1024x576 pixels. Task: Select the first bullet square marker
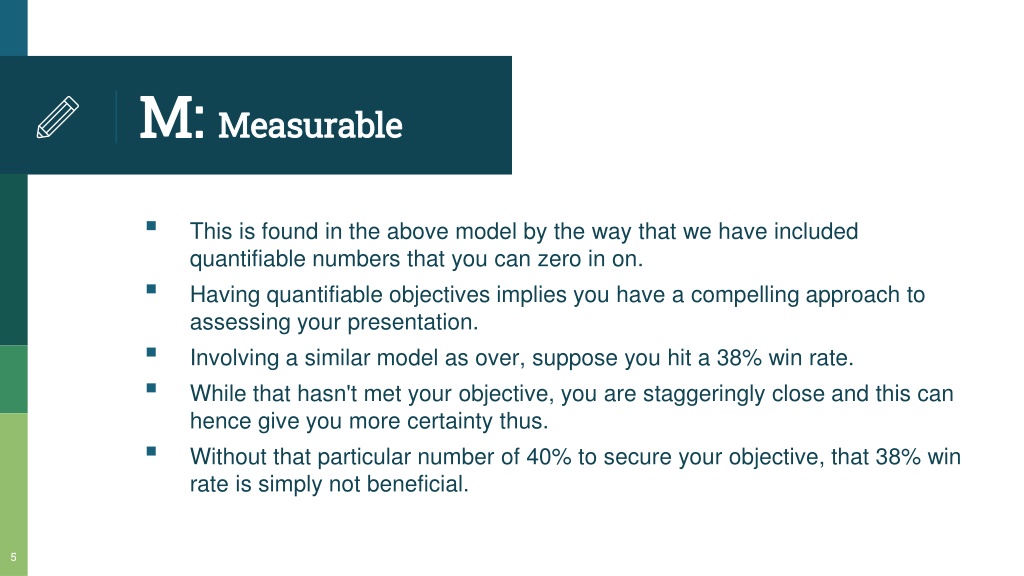tap(152, 226)
